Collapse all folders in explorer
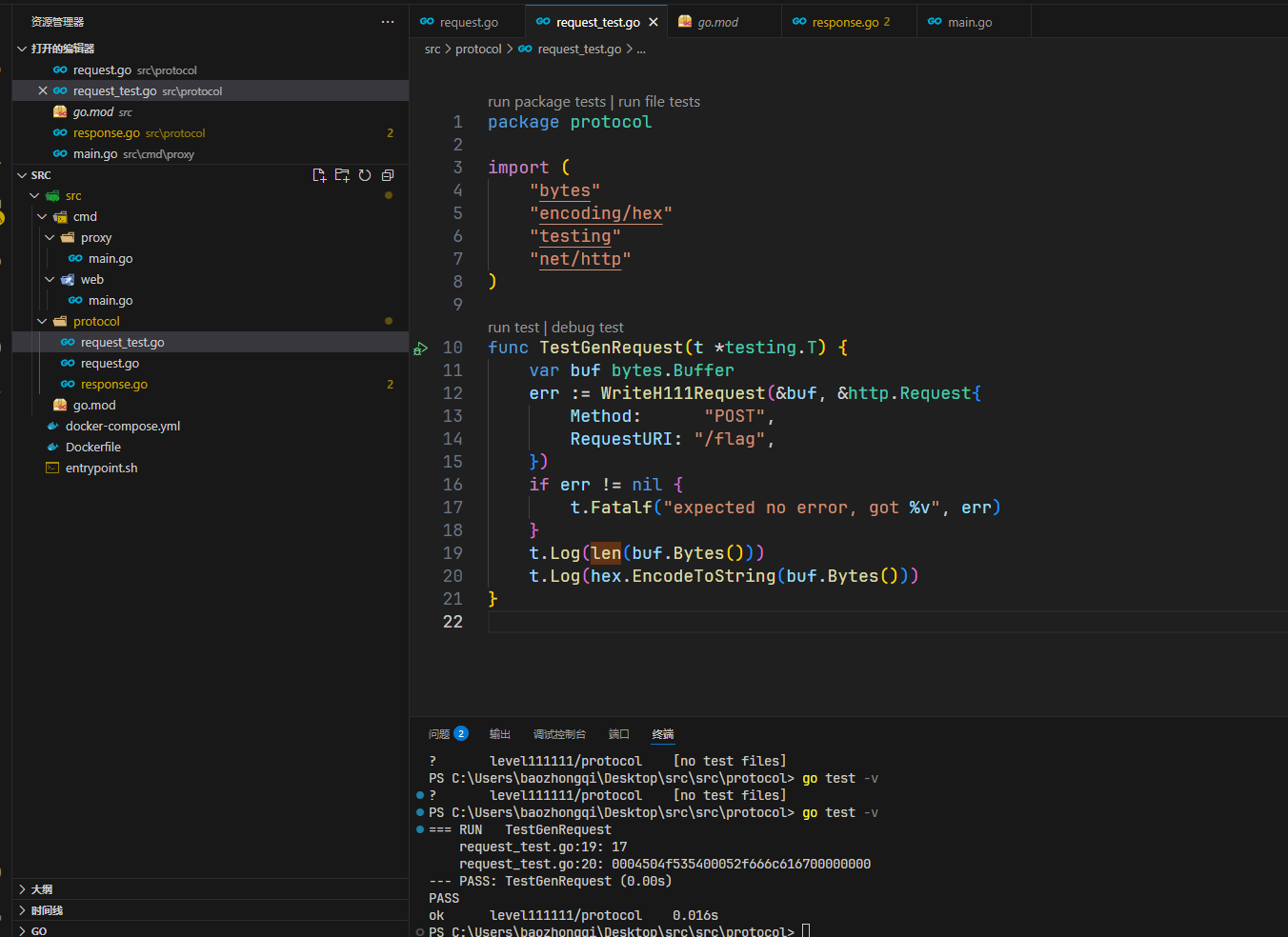Viewport: 1288px width, 937px height. pos(388,175)
